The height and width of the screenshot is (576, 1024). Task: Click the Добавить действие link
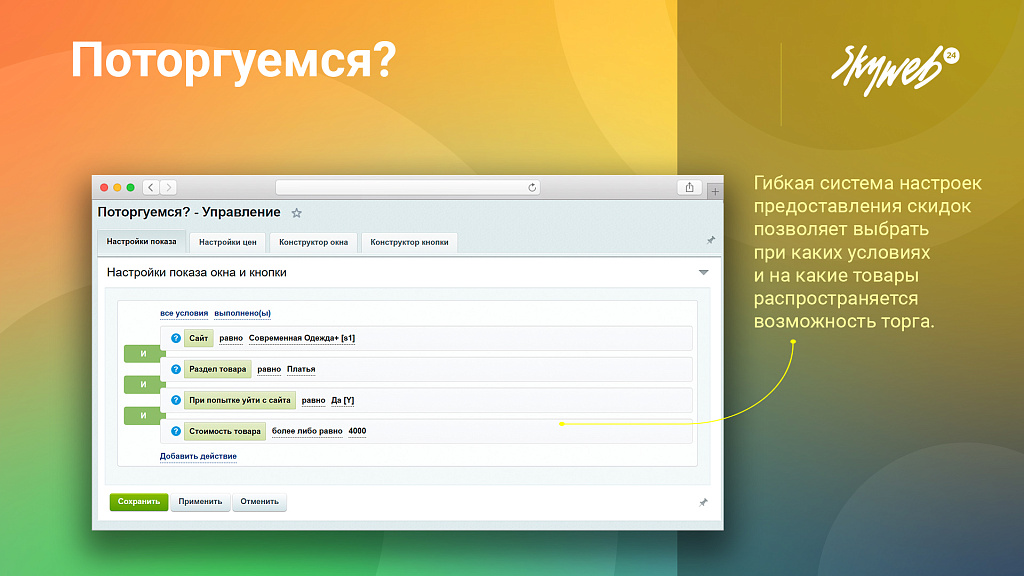[x=197, y=455]
